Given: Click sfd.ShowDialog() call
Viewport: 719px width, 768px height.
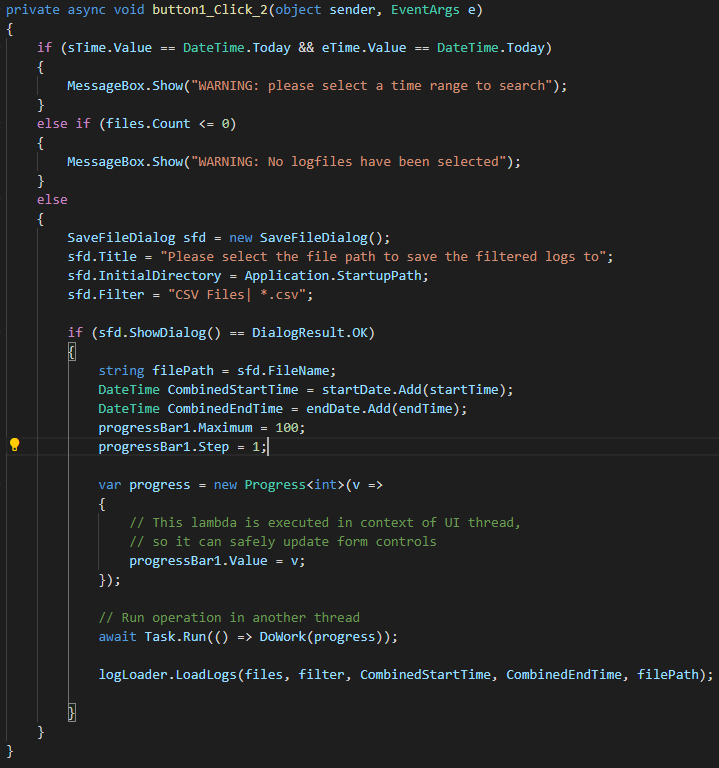Looking at the screenshot, I should point(160,333).
